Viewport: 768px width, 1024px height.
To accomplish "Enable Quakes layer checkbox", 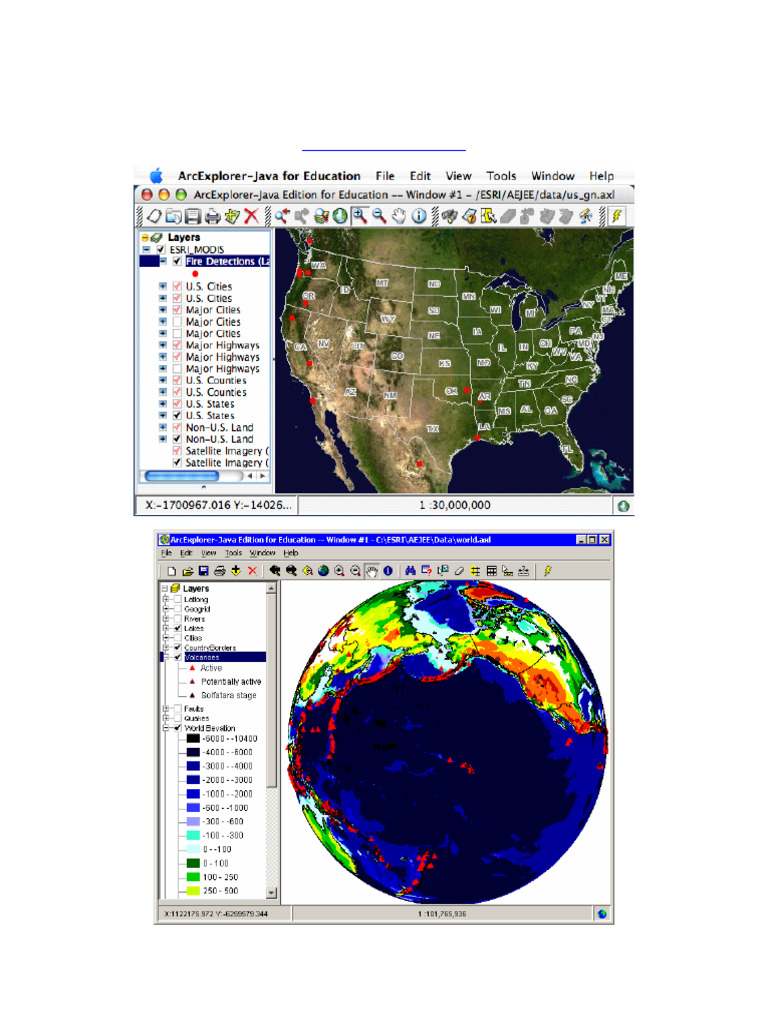I will (x=178, y=718).
